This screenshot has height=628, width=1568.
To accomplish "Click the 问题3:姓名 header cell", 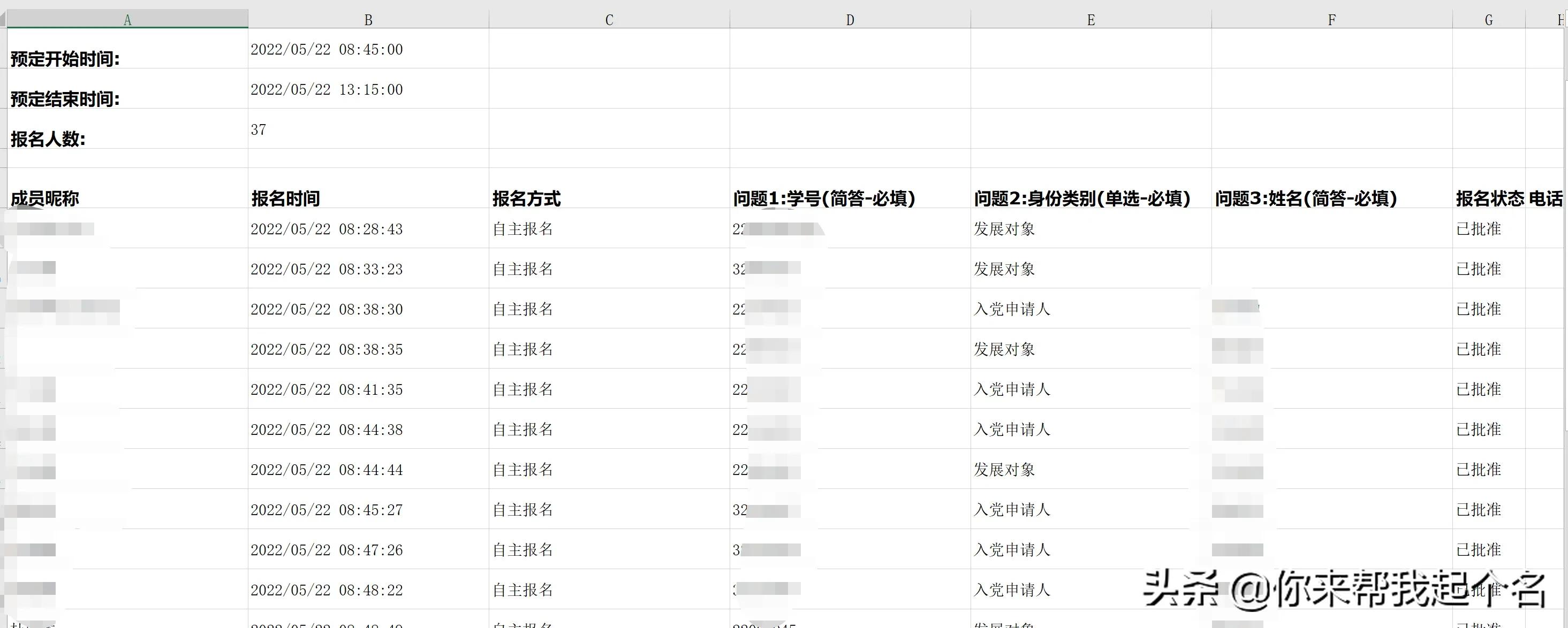I will 1306,197.
